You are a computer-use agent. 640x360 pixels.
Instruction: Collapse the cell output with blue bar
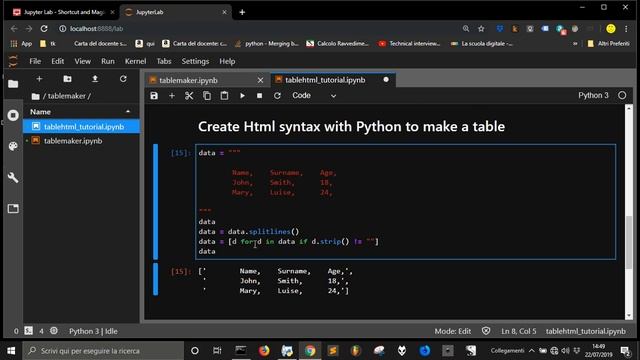(156, 280)
